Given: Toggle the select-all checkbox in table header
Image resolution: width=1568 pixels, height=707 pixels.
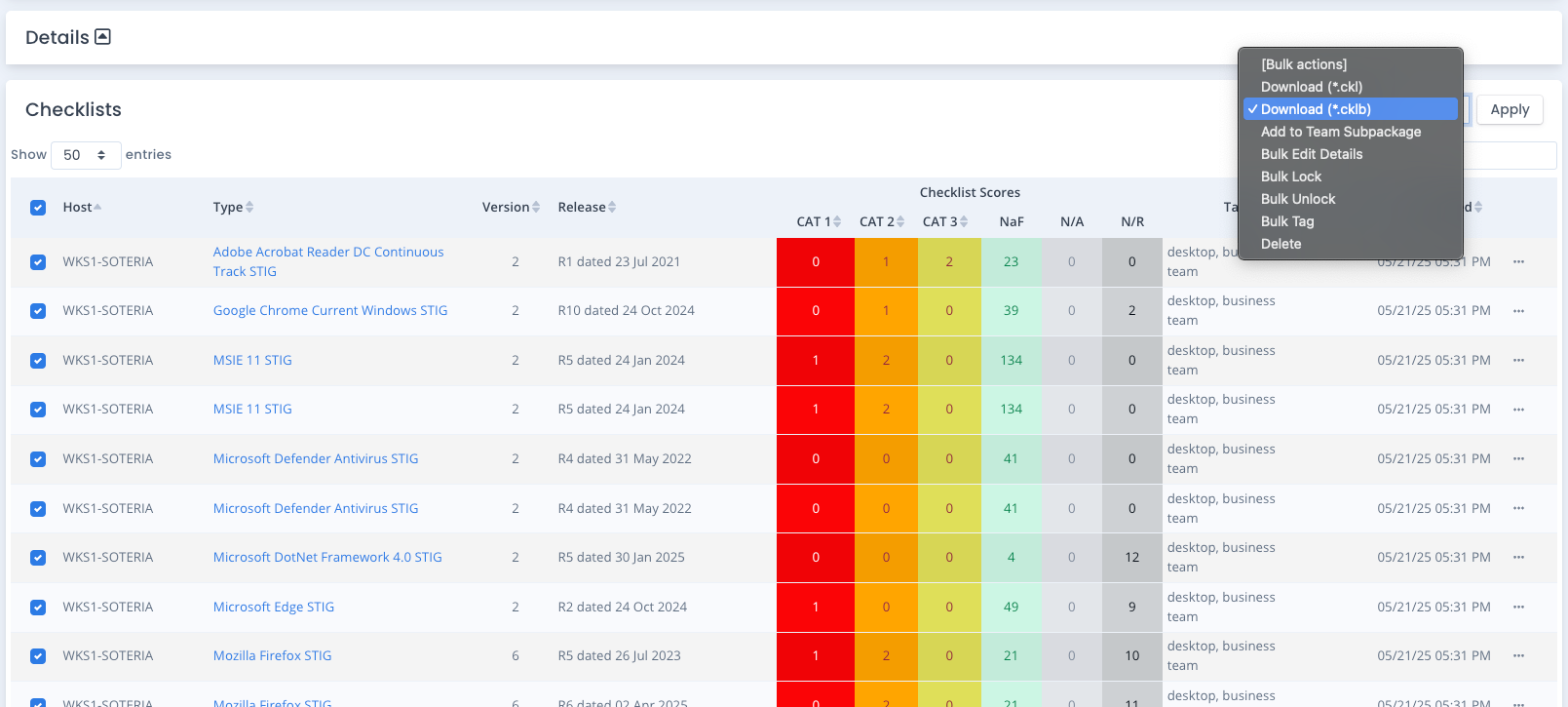Looking at the screenshot, I should pos(38,208).
